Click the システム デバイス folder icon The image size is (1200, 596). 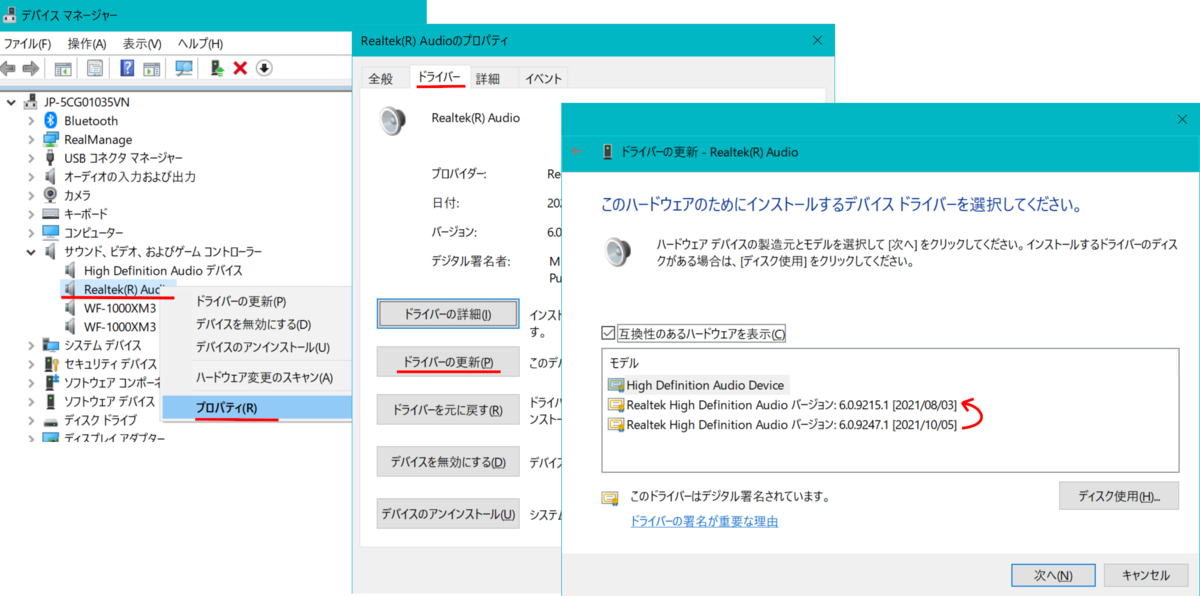click(x=51, y=345)
